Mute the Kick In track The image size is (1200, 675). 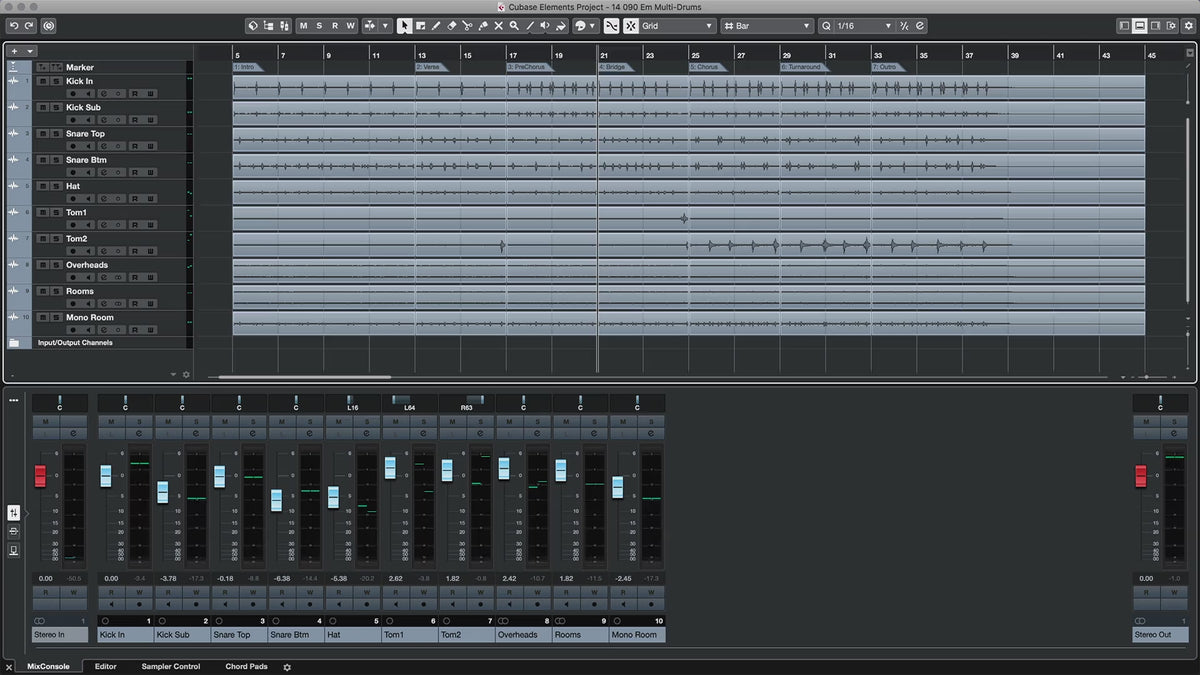tap(42, 81)
